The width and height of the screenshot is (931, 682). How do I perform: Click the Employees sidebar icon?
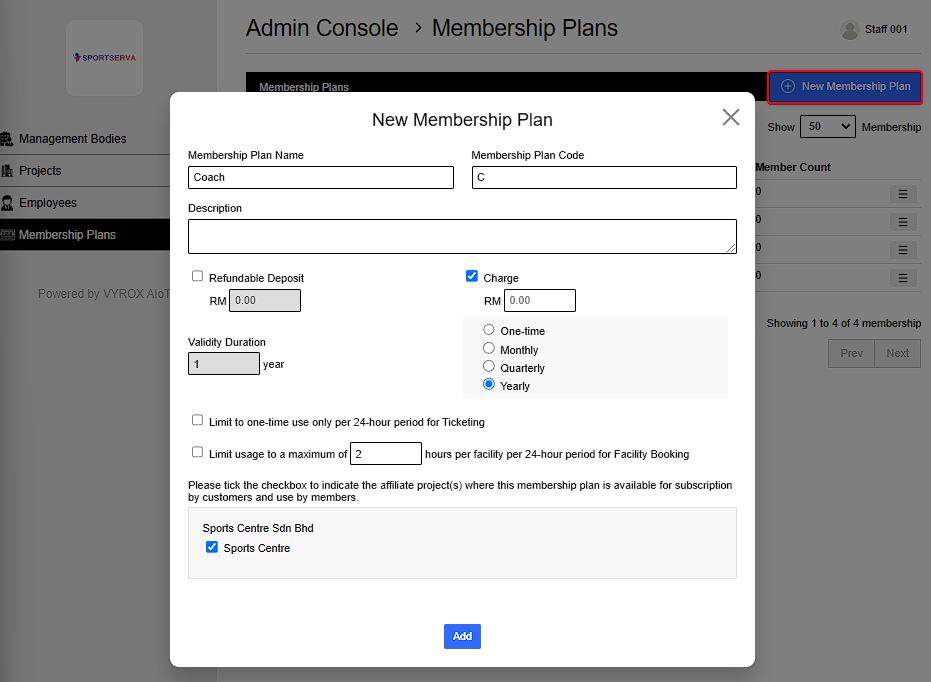point(7,203)
